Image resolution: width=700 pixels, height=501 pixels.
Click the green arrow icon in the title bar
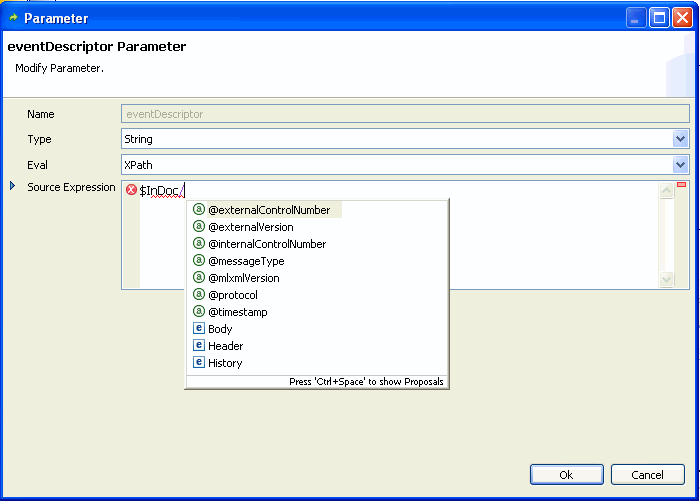(x=13, y=17)
